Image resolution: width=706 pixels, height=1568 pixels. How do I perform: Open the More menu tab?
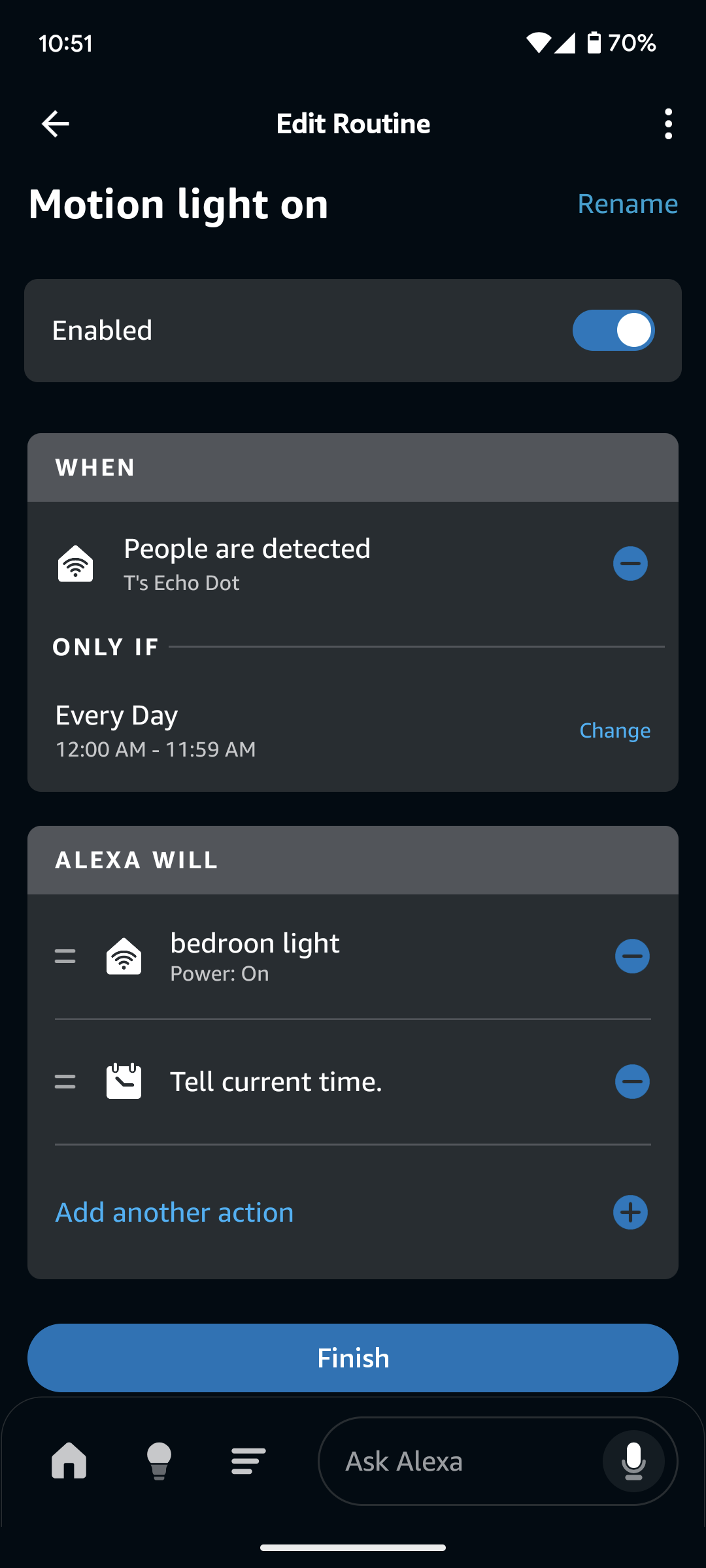point(248,1461)
